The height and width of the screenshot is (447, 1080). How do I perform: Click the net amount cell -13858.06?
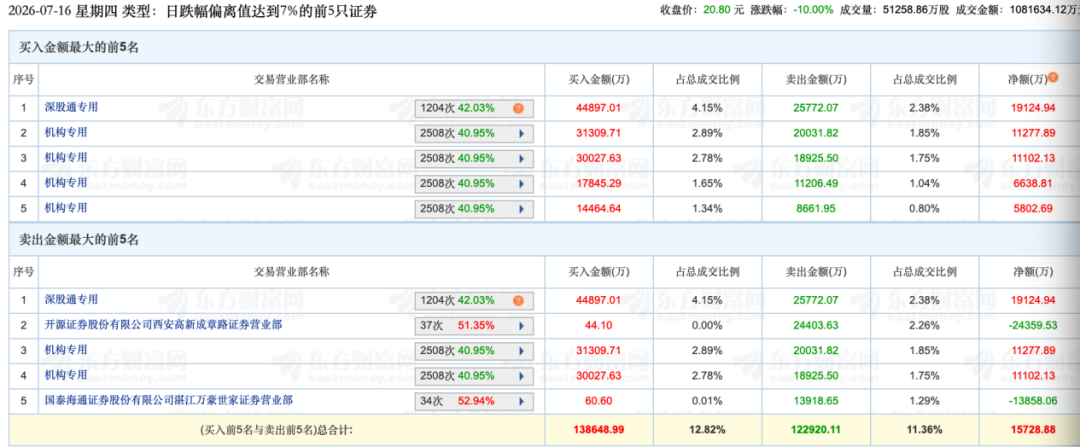tap(1032, 400)
